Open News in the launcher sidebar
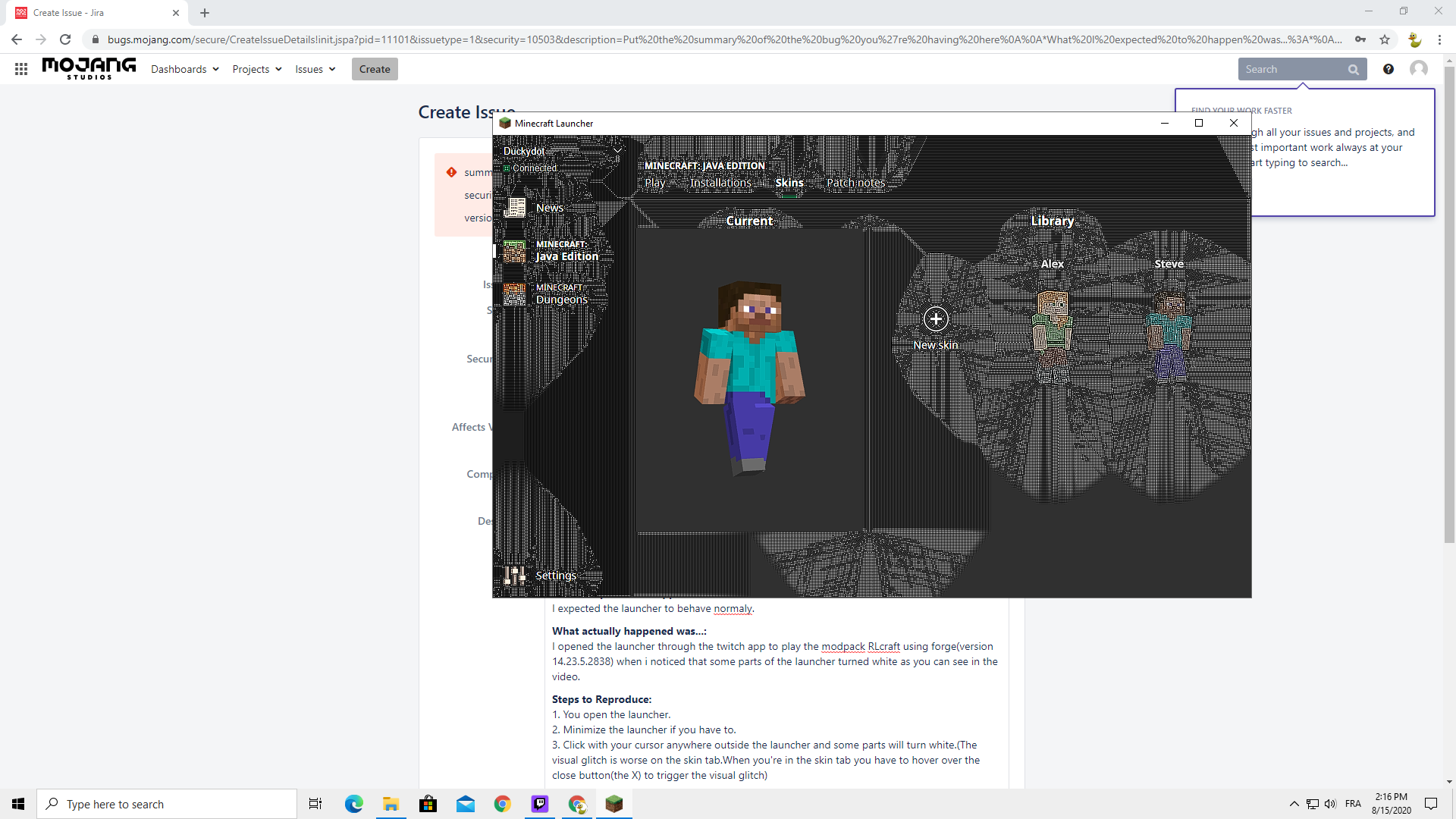 (549, 208)
